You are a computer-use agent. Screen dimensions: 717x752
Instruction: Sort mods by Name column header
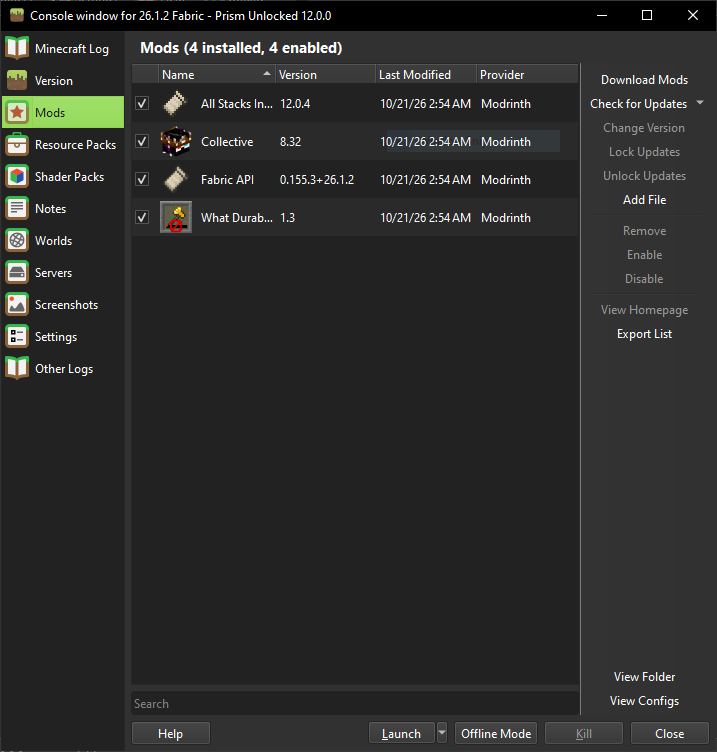[x=217, y=75]
